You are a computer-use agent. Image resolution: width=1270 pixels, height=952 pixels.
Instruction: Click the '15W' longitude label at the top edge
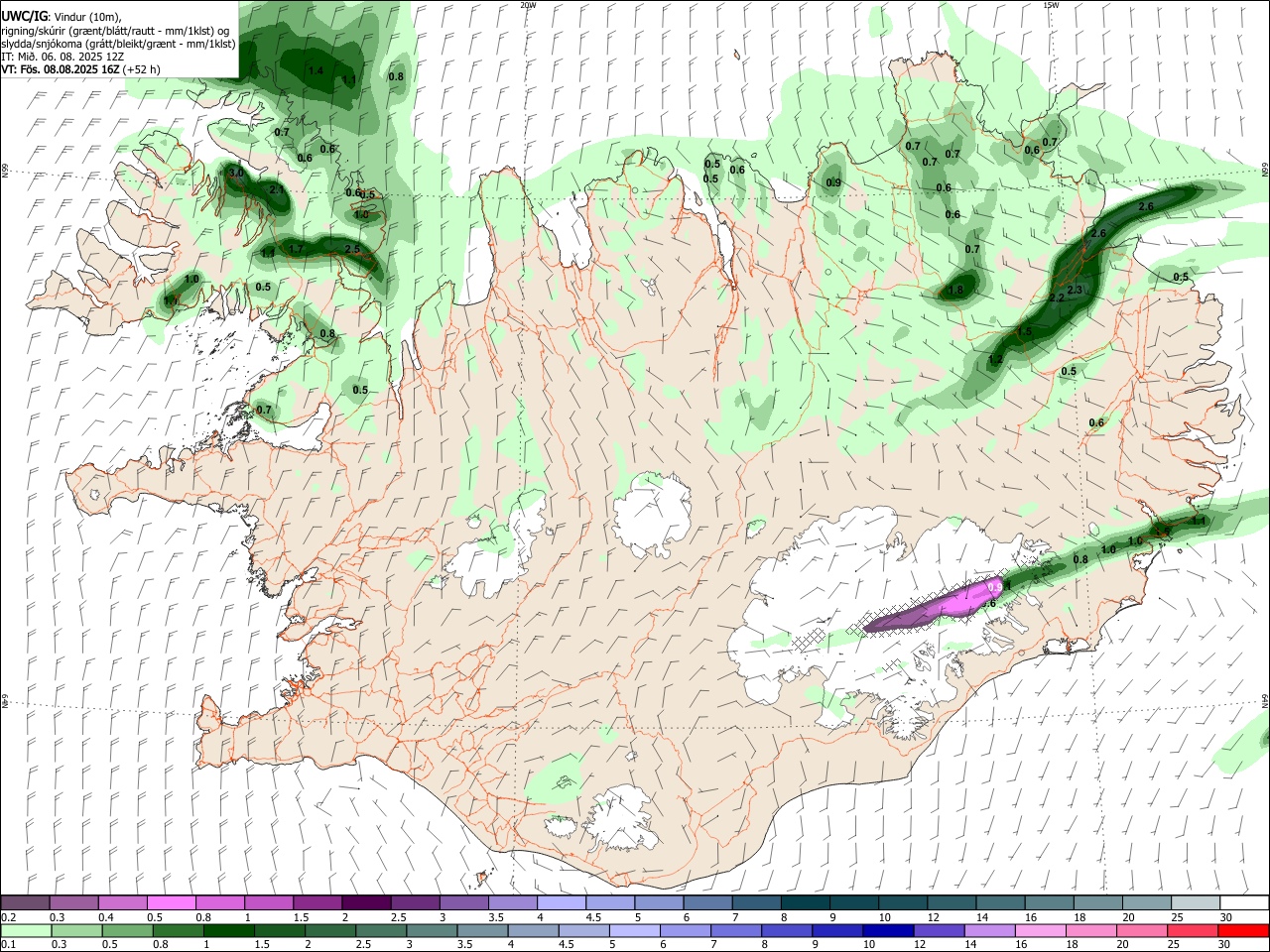[x=1051, y=5]
